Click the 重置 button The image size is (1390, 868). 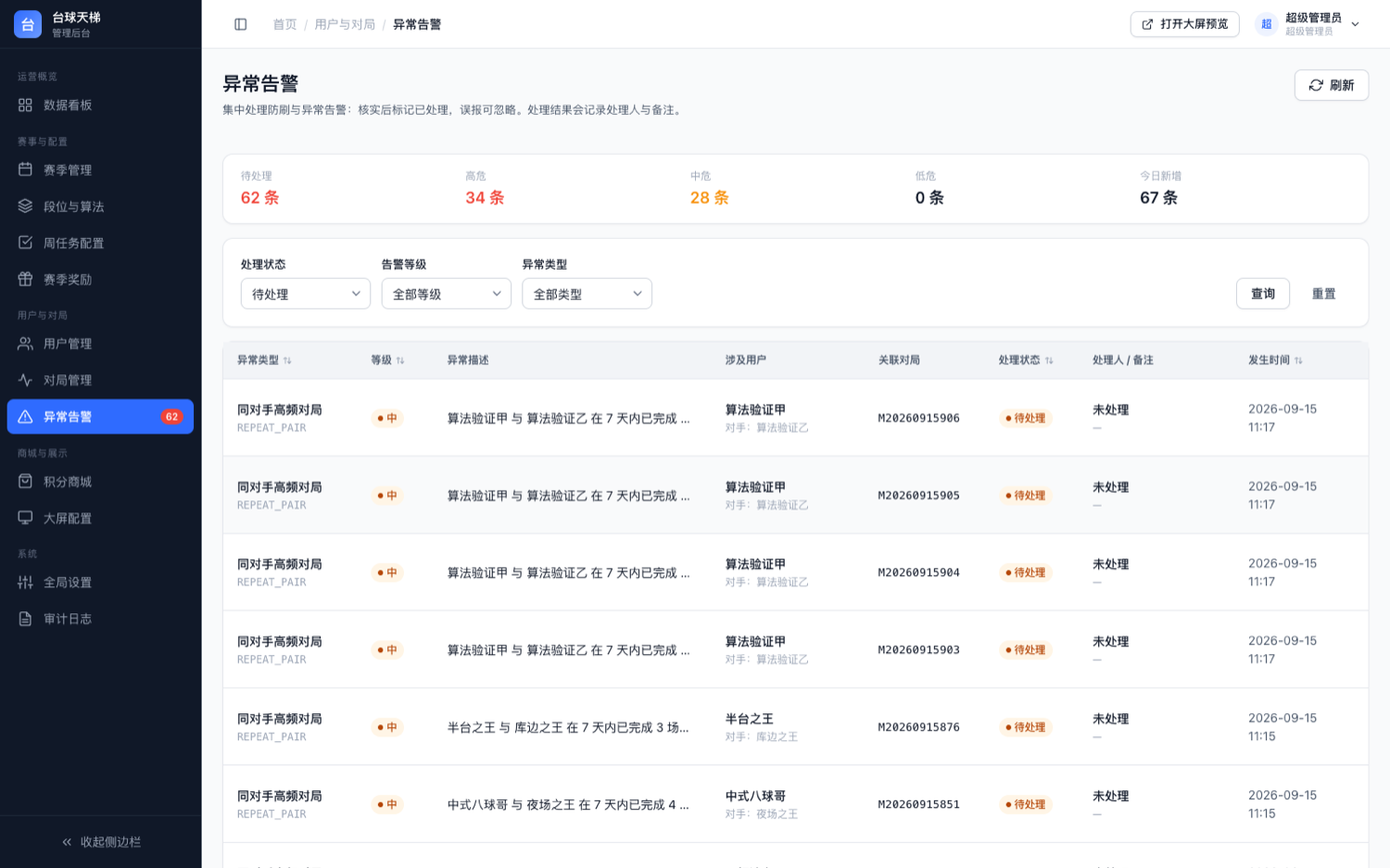(1323, 294)
